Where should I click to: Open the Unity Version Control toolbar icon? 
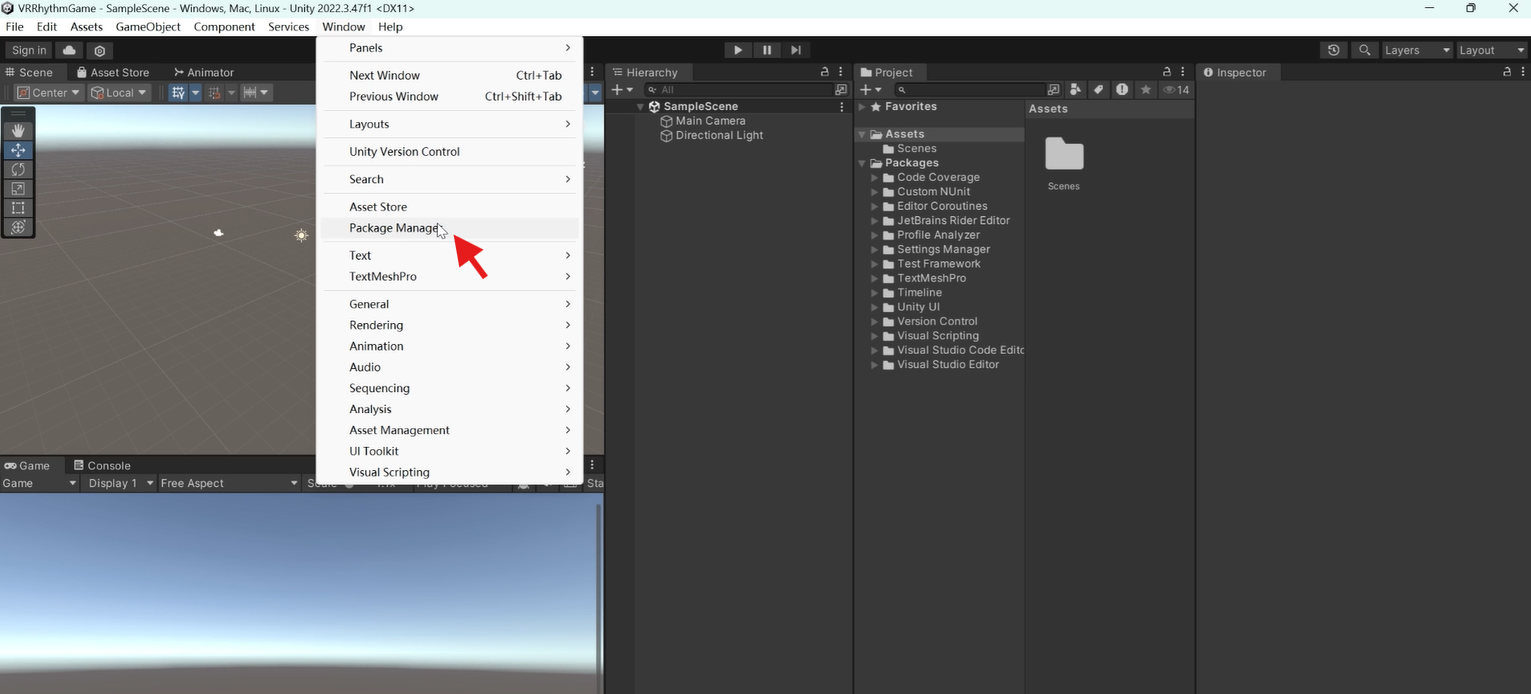point(99,50)
